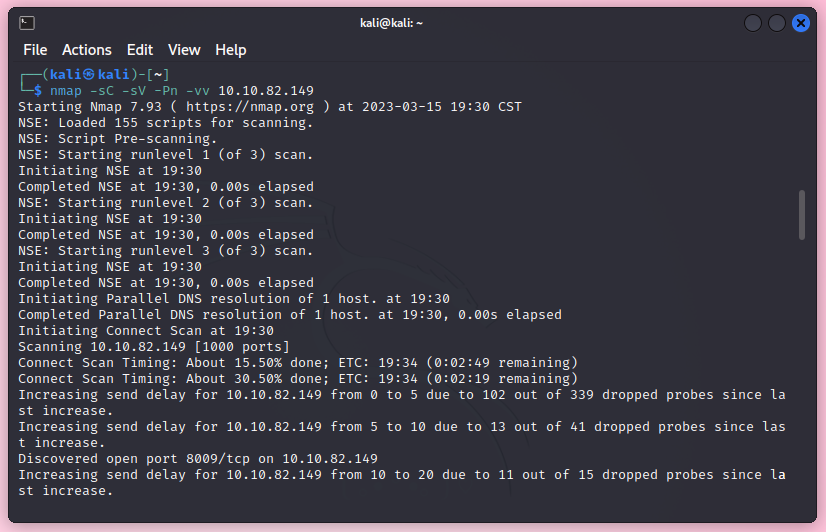Viewport: 826px width, 532px height.
Task: Open the File menu
Action: point(35,50)
